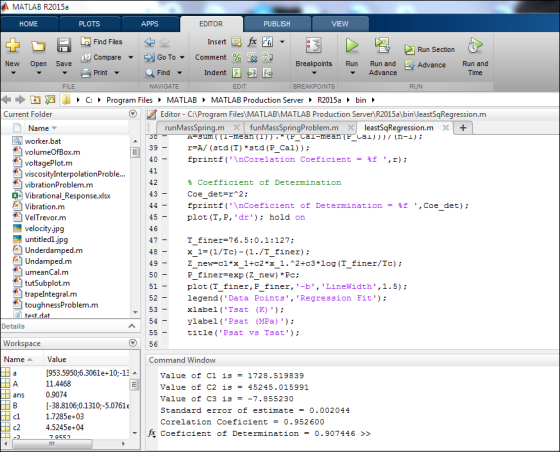Click the Uncomment icon next to Comment
Image resolution: width=560 pixels, height=452 pixels.
tap(252, 57)
